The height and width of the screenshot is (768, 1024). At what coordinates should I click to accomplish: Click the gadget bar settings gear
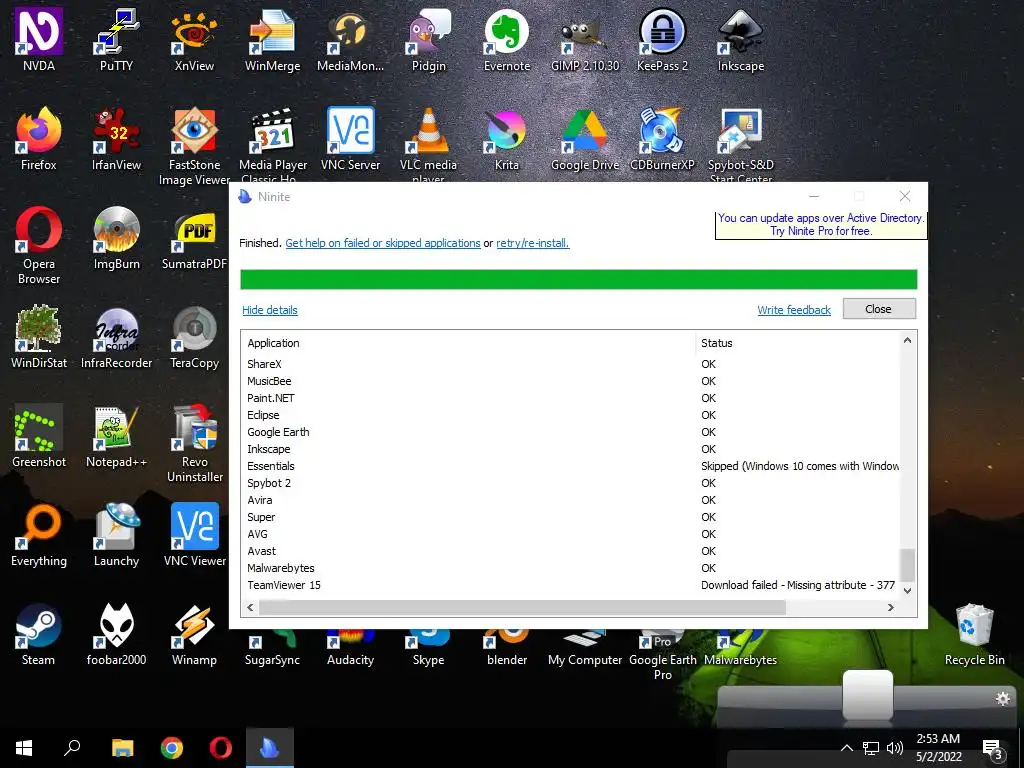click(1002, 699)
